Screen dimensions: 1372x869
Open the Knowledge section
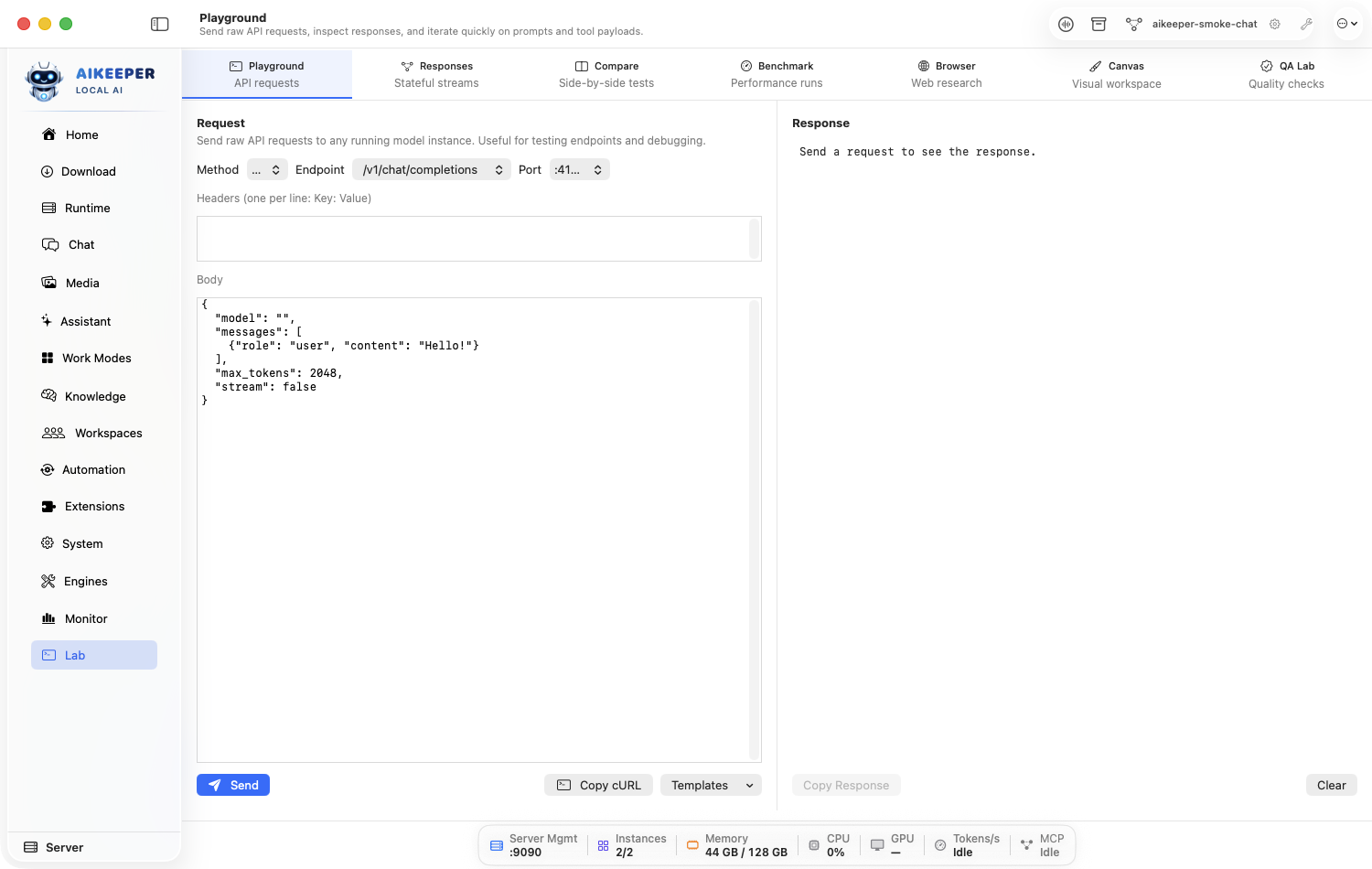point(94,396)
